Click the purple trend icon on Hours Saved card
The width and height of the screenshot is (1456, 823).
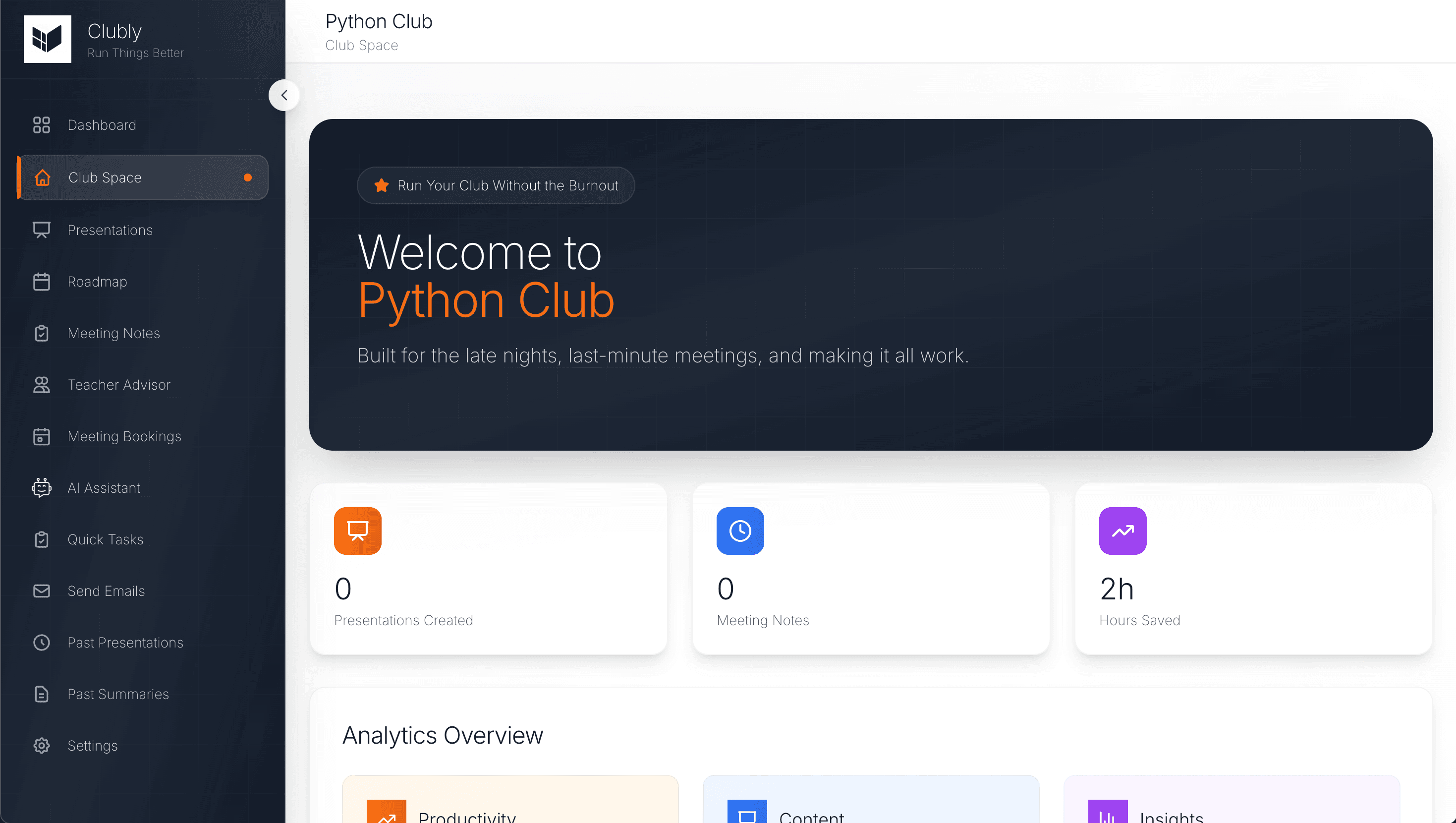click(1122, 530)
